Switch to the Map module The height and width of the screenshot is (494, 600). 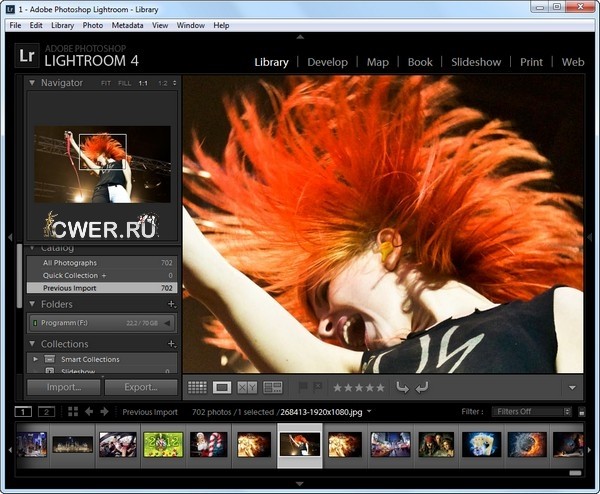point(378,62)
